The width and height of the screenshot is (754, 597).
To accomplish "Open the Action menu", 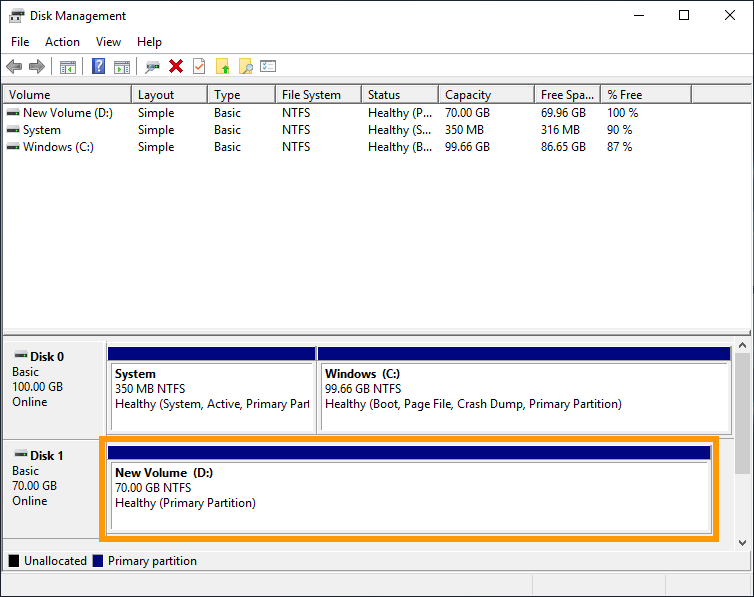I will point(62,42).
